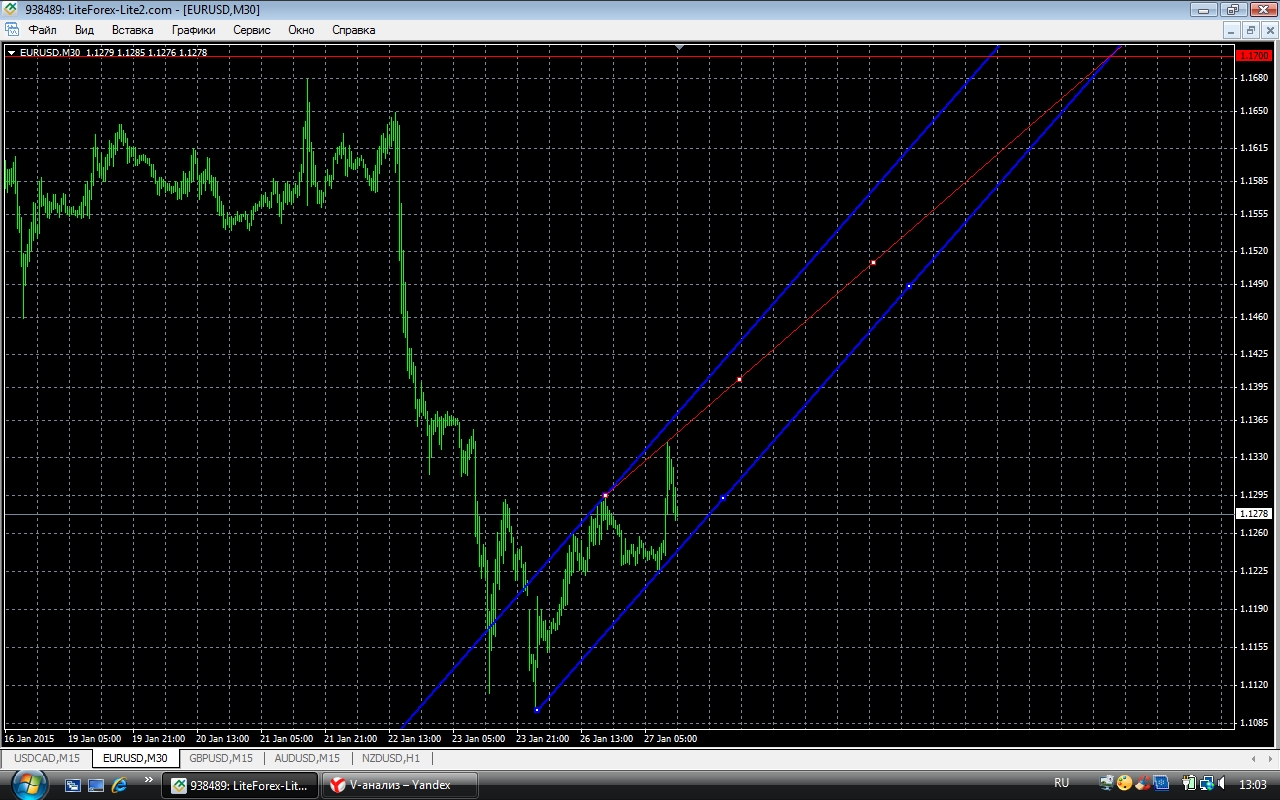The height and width of the screenshot is (800, 1280).
Task: Open the Графики menu
Action: coord(193,30)
